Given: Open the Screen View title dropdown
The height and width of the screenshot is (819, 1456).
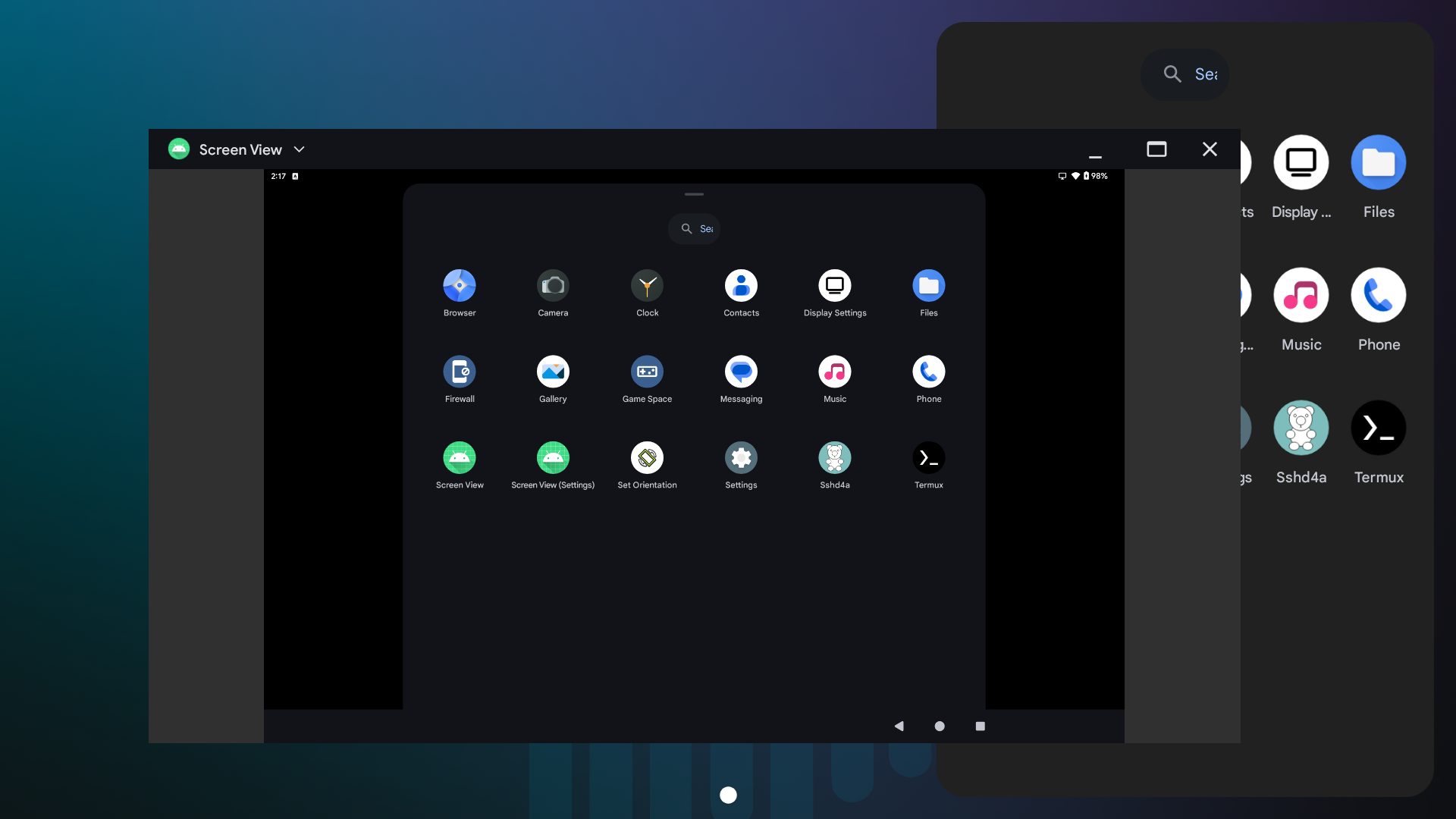Looking at the screenshot, I should [299, 149].
